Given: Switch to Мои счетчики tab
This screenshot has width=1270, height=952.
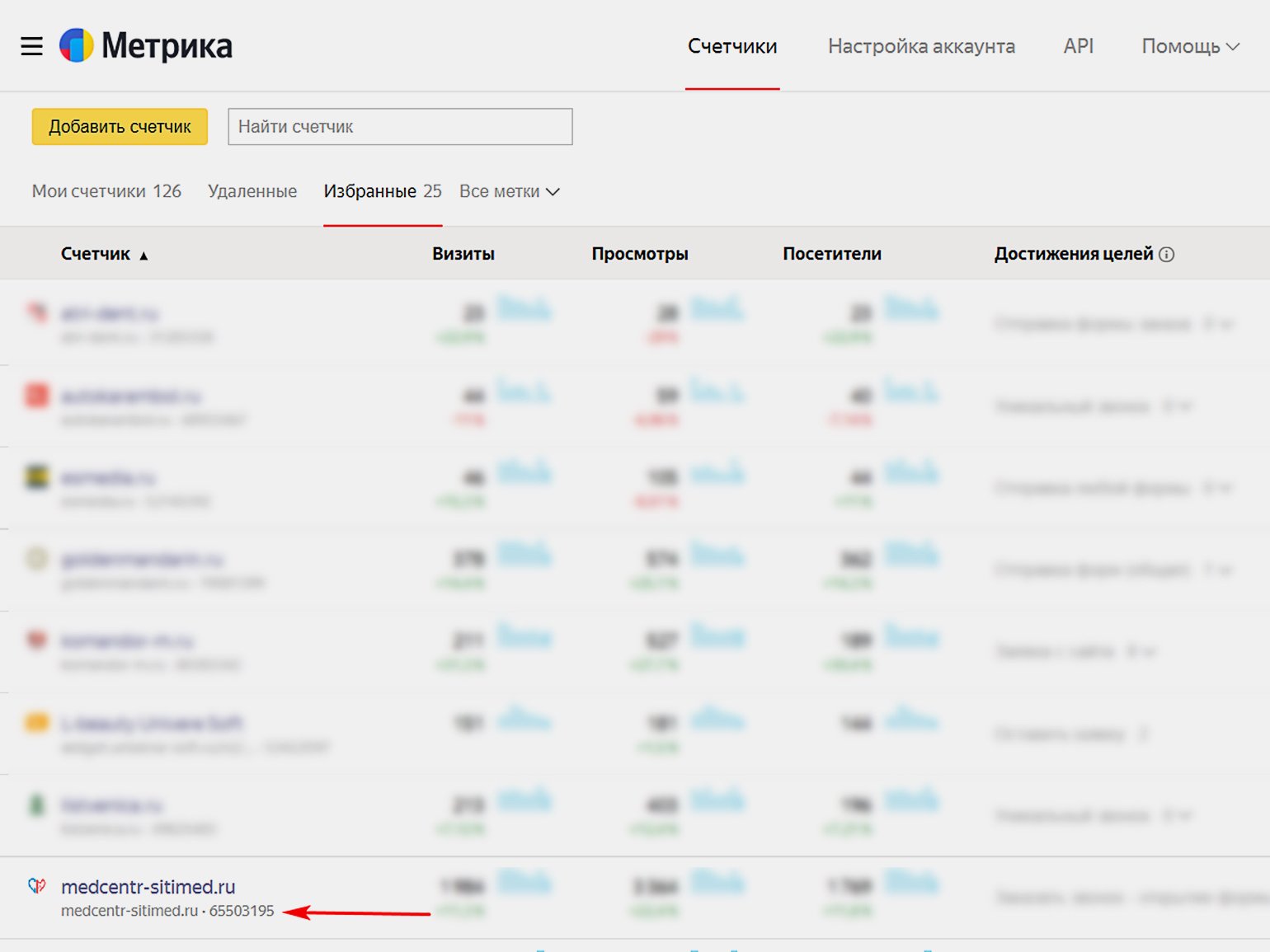Looking at the screenshot, I should point(106,191).
